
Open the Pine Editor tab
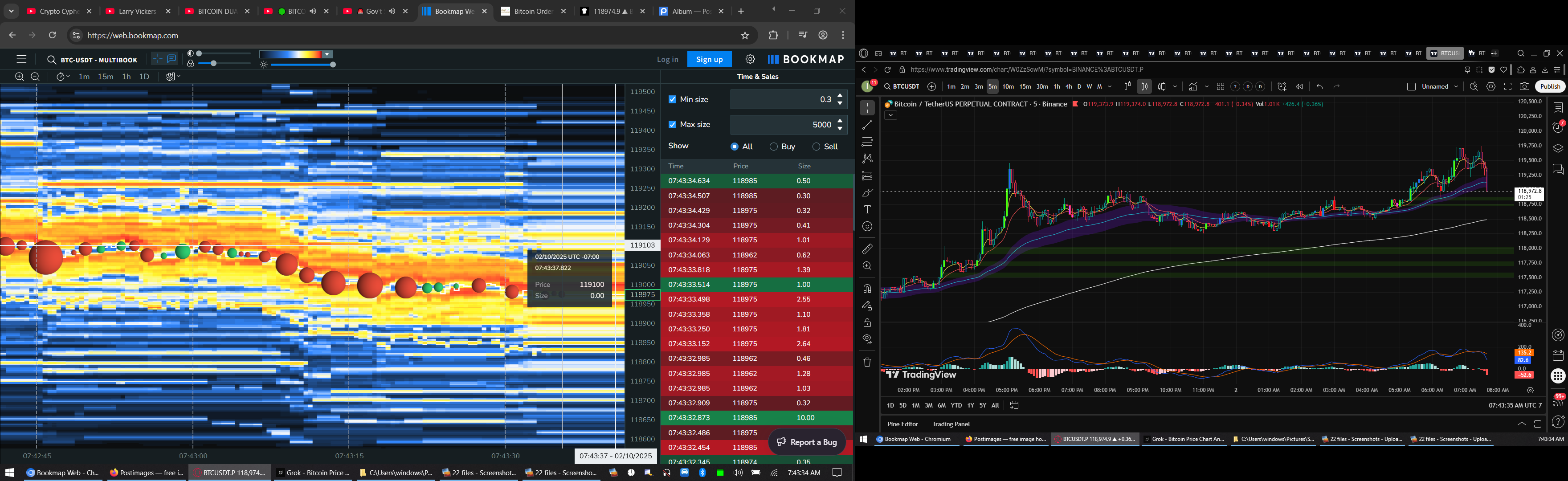(x=902, y=424)
